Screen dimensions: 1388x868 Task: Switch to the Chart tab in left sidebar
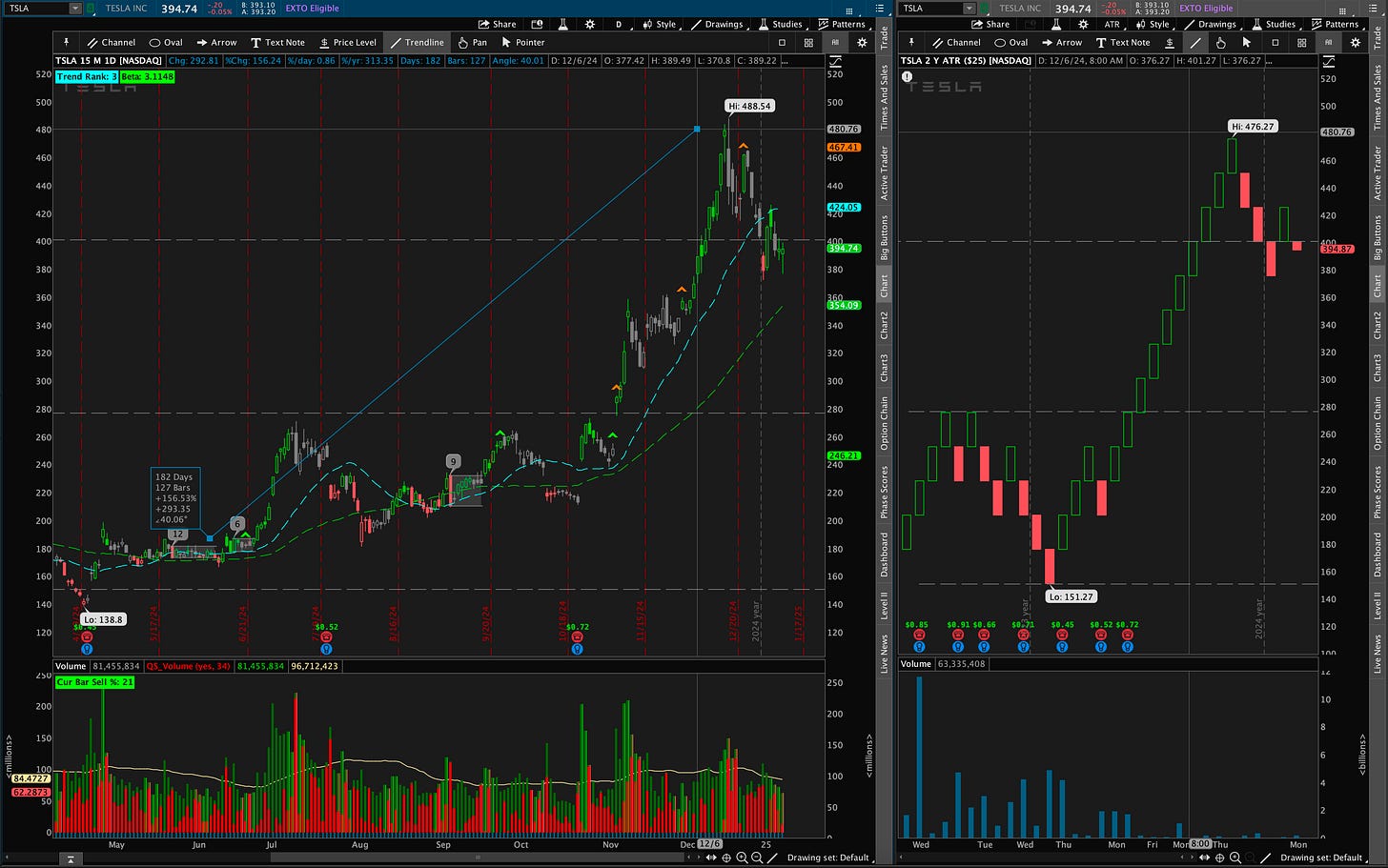[884, 285]
